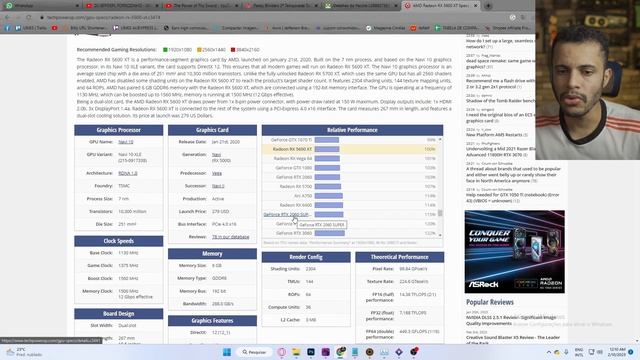Open Creative Sound Blaster X5 Review link

(513, 340)
